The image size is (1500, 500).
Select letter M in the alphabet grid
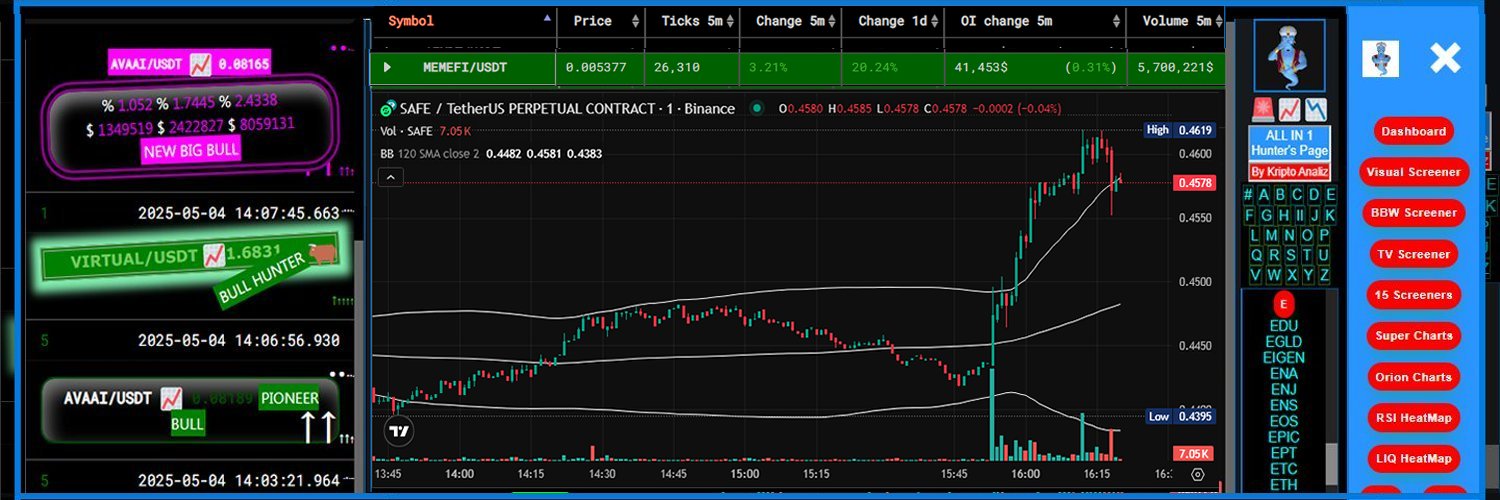point(1273,235)
